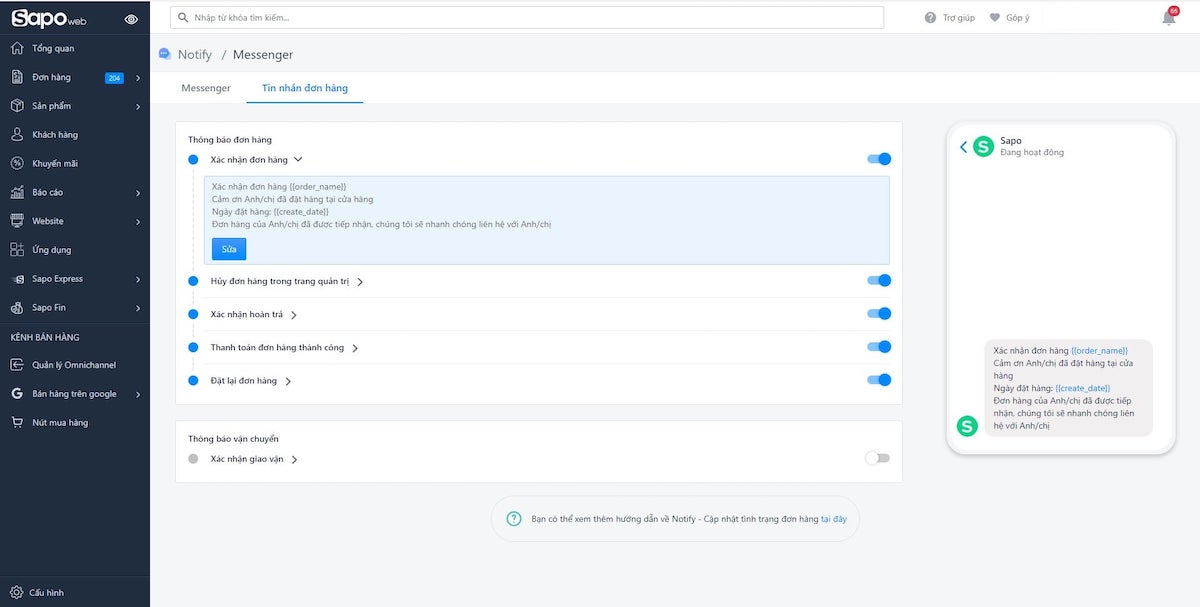Open Nút mua hàng cart icon
This screenshot has height=607, width=1200.
tap(17, 423)
